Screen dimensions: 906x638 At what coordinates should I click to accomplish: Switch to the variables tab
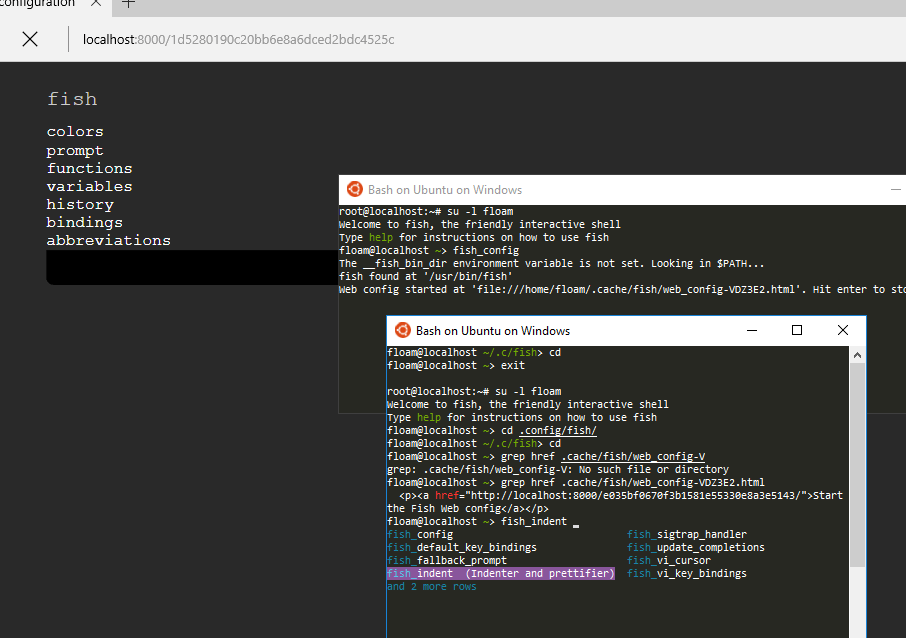(x=90, y=186)
